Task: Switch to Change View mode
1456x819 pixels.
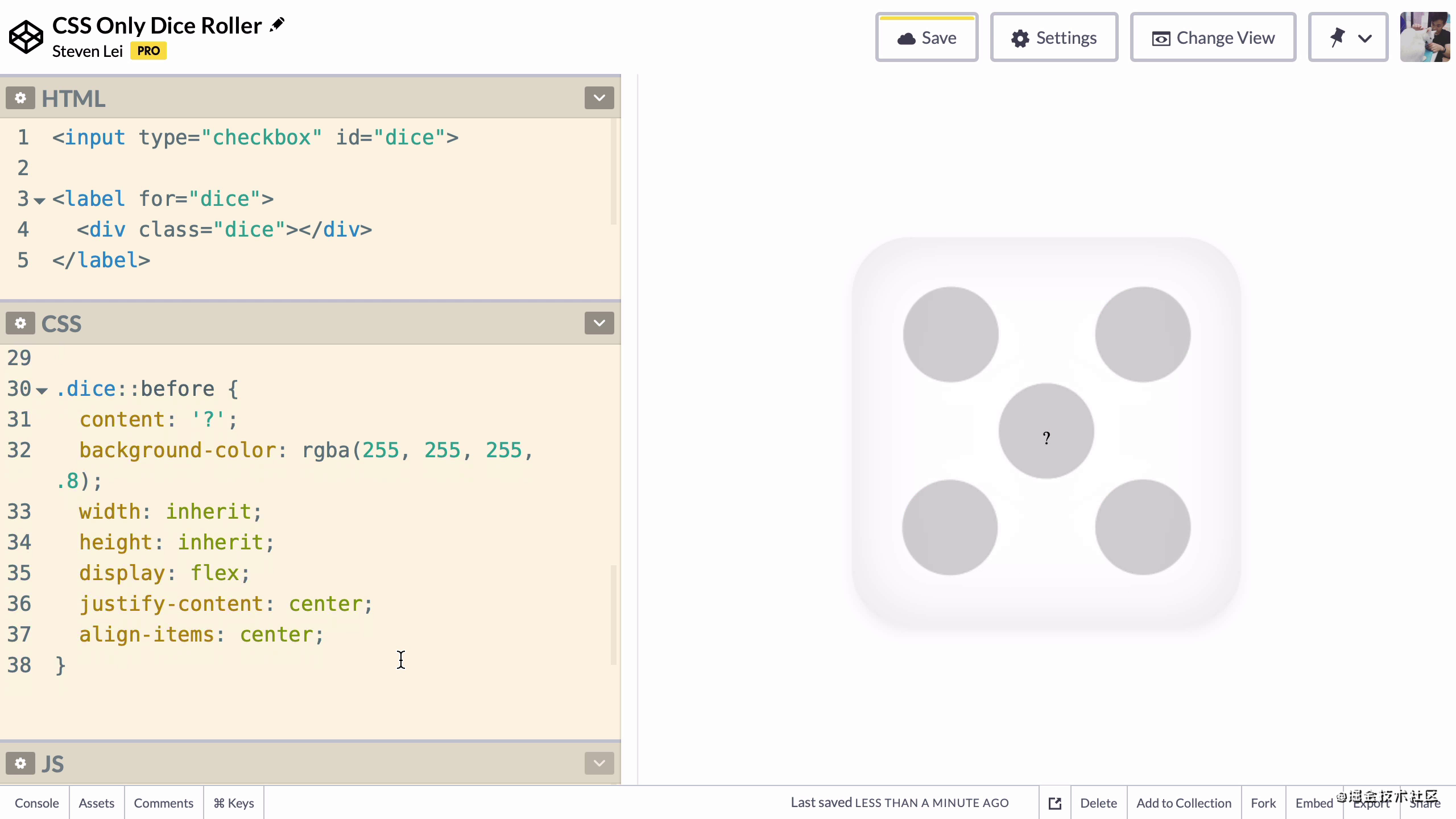Action: (1213, 38)
